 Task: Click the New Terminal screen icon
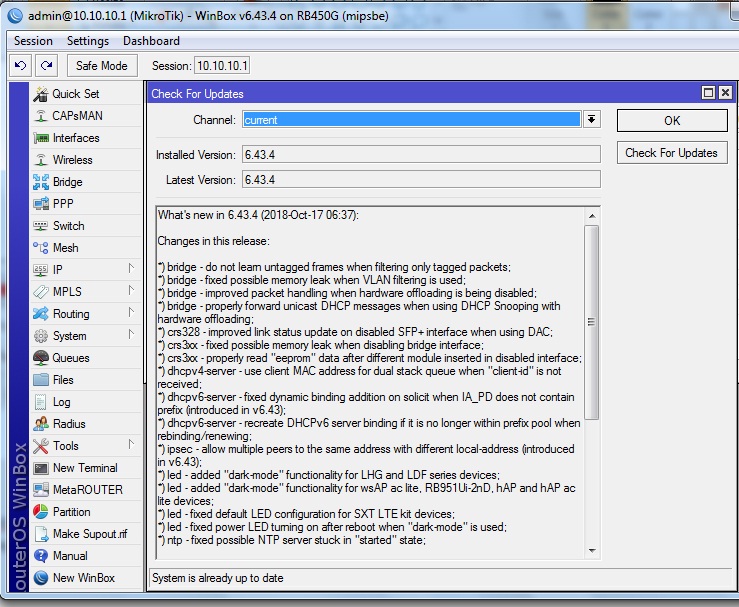point(41,468)
